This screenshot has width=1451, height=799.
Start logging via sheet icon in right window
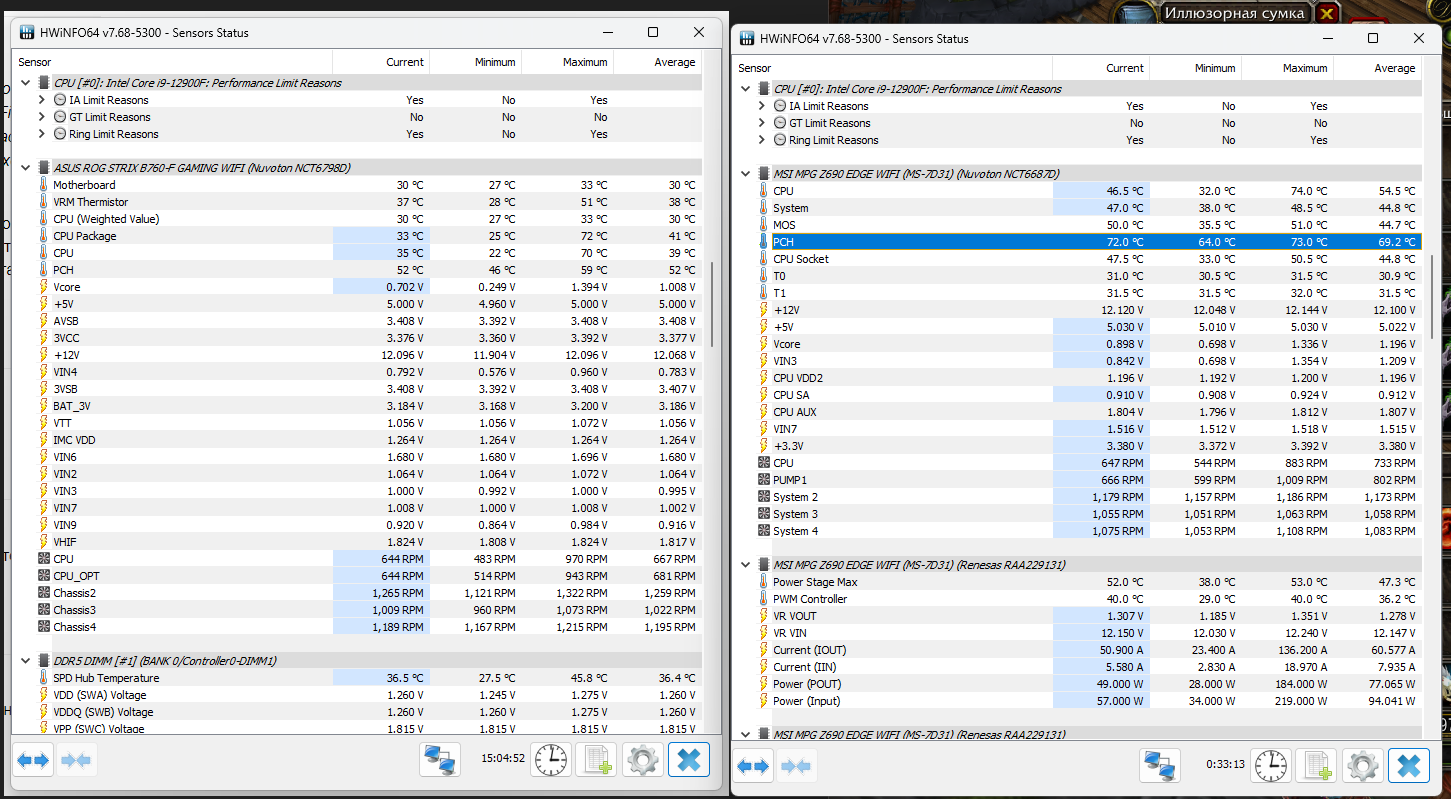[1318, 766]
